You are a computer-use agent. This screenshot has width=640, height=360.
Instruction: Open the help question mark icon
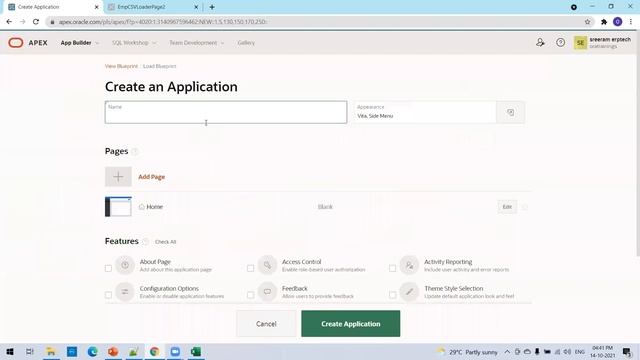pyautogui.click(x=560, y=42)
